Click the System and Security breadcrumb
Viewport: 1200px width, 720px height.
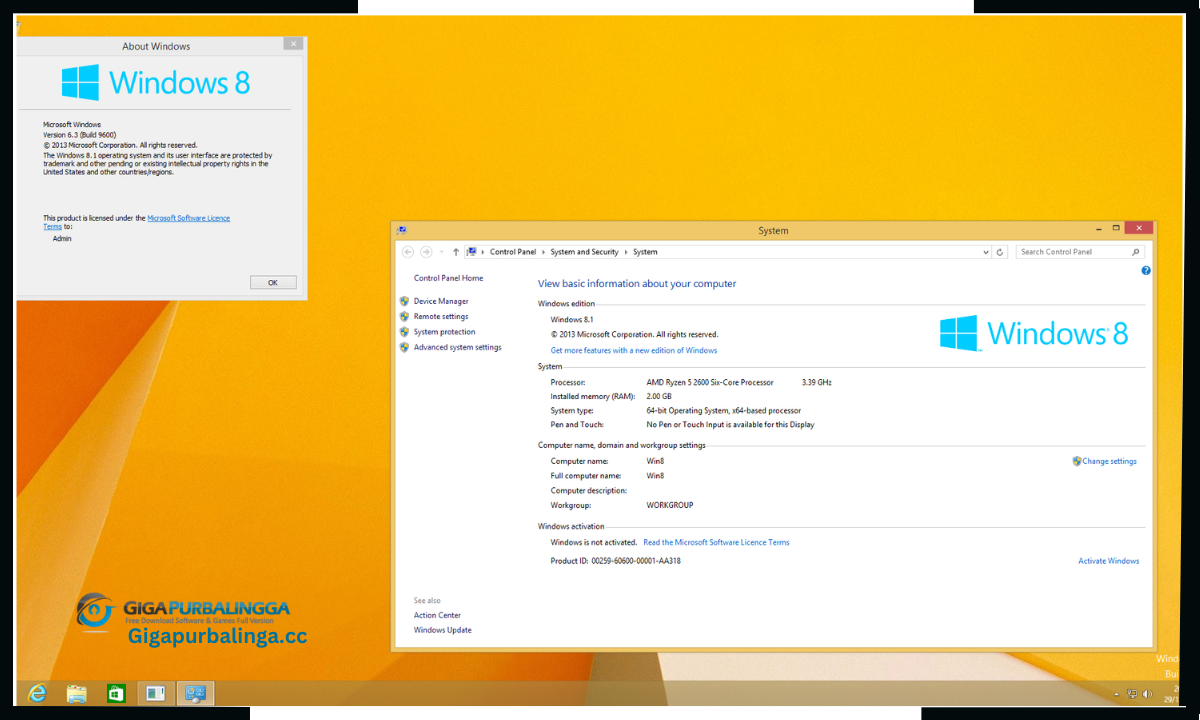(584, 252)
